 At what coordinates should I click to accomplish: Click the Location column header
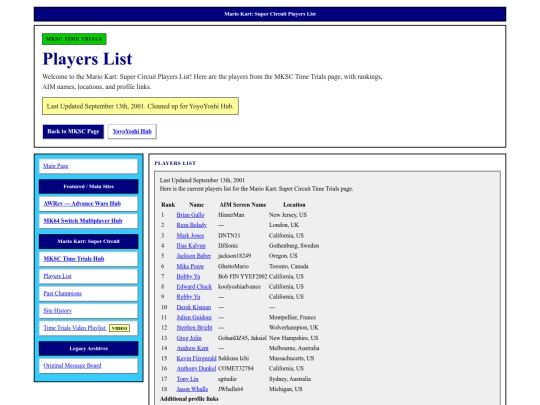[294, 205]
